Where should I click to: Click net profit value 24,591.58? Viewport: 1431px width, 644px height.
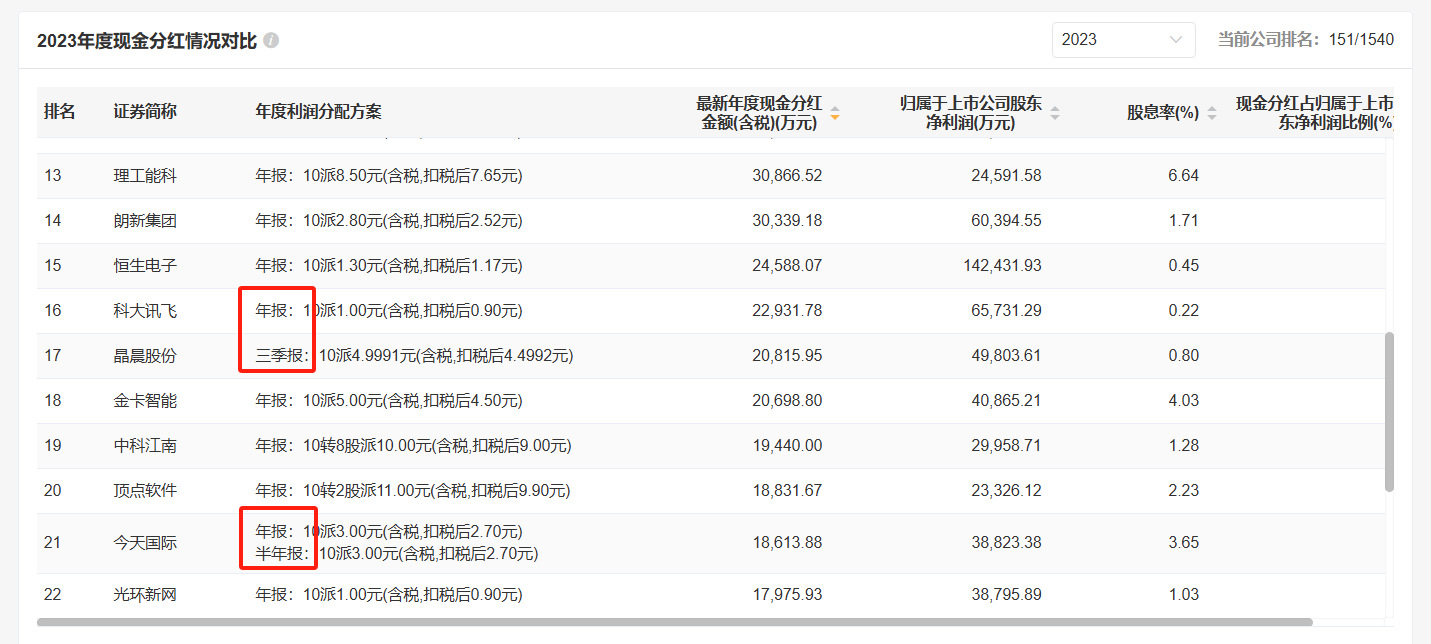(1007, 176)
